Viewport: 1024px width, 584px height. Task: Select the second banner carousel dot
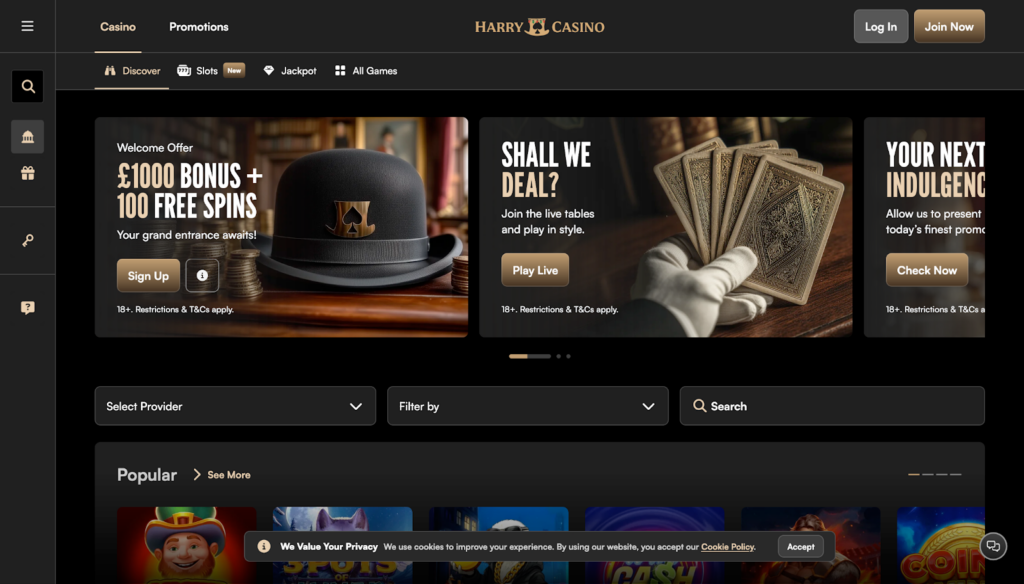558,356
